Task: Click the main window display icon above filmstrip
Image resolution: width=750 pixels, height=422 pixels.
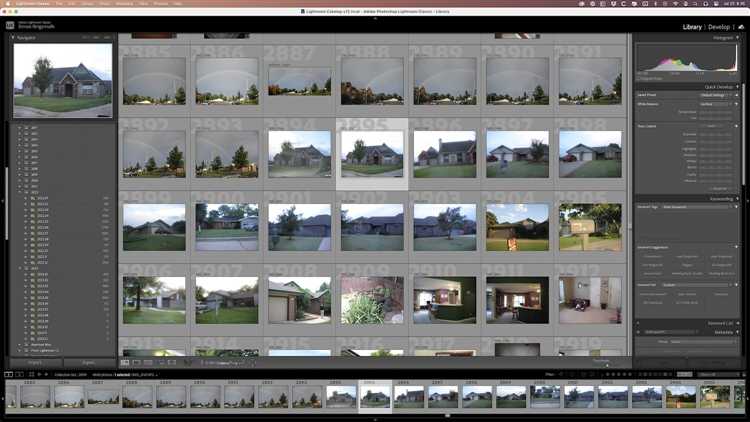Action: pyautogui.click(x=9, y=374)
